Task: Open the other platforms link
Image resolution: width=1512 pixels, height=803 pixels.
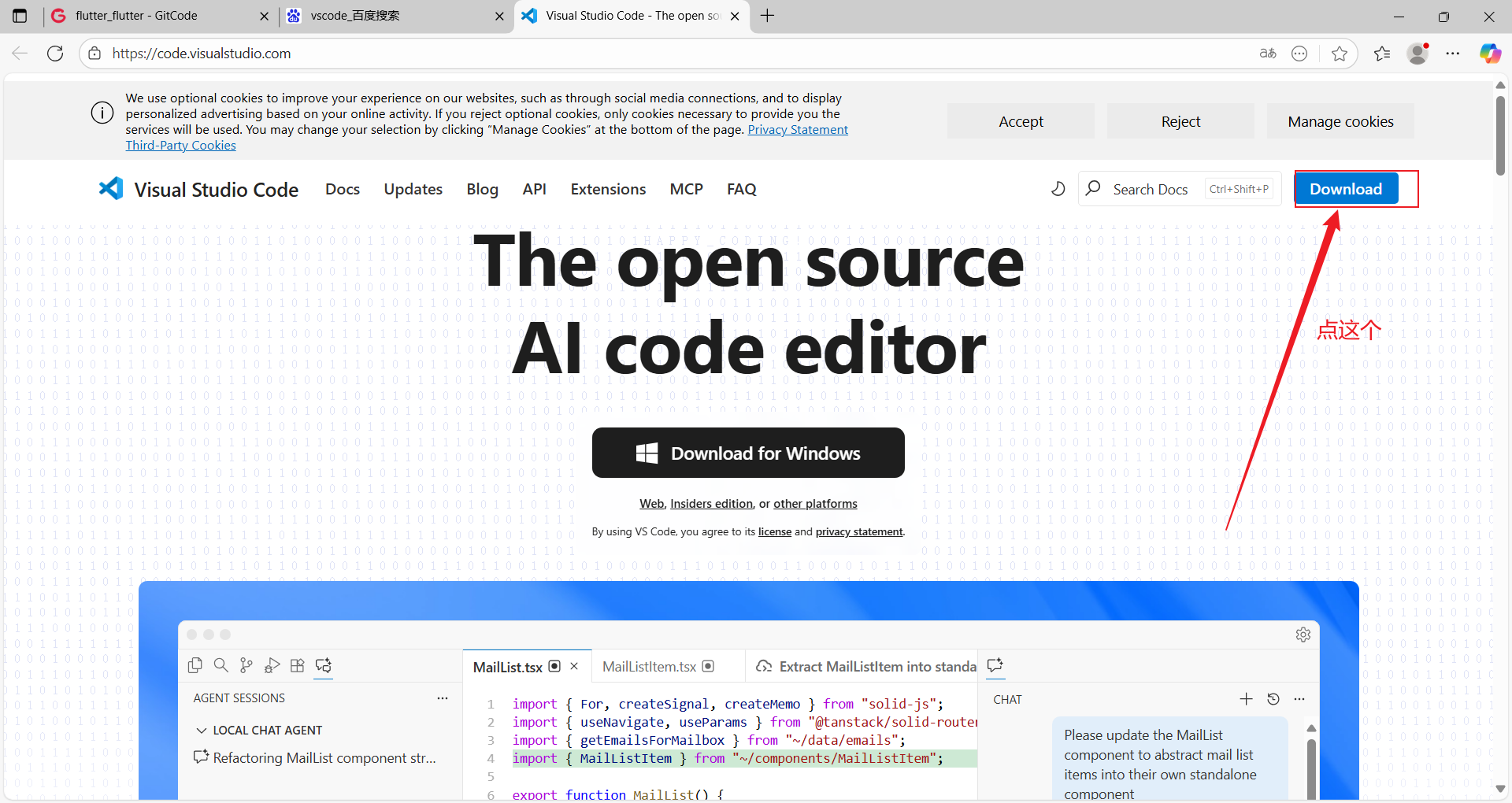Action: 815,504
